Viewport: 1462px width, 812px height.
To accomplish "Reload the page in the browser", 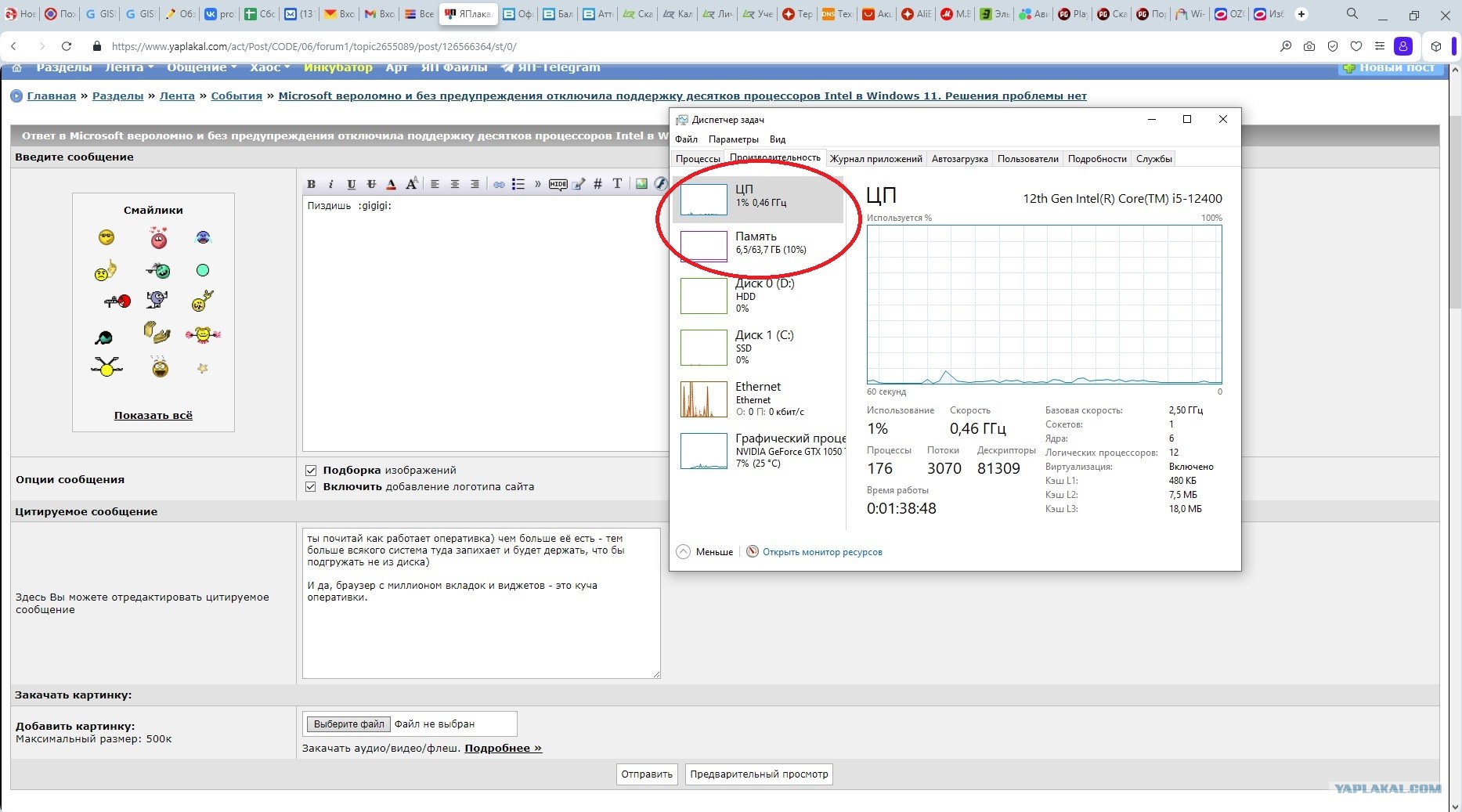I will (67, 46).
